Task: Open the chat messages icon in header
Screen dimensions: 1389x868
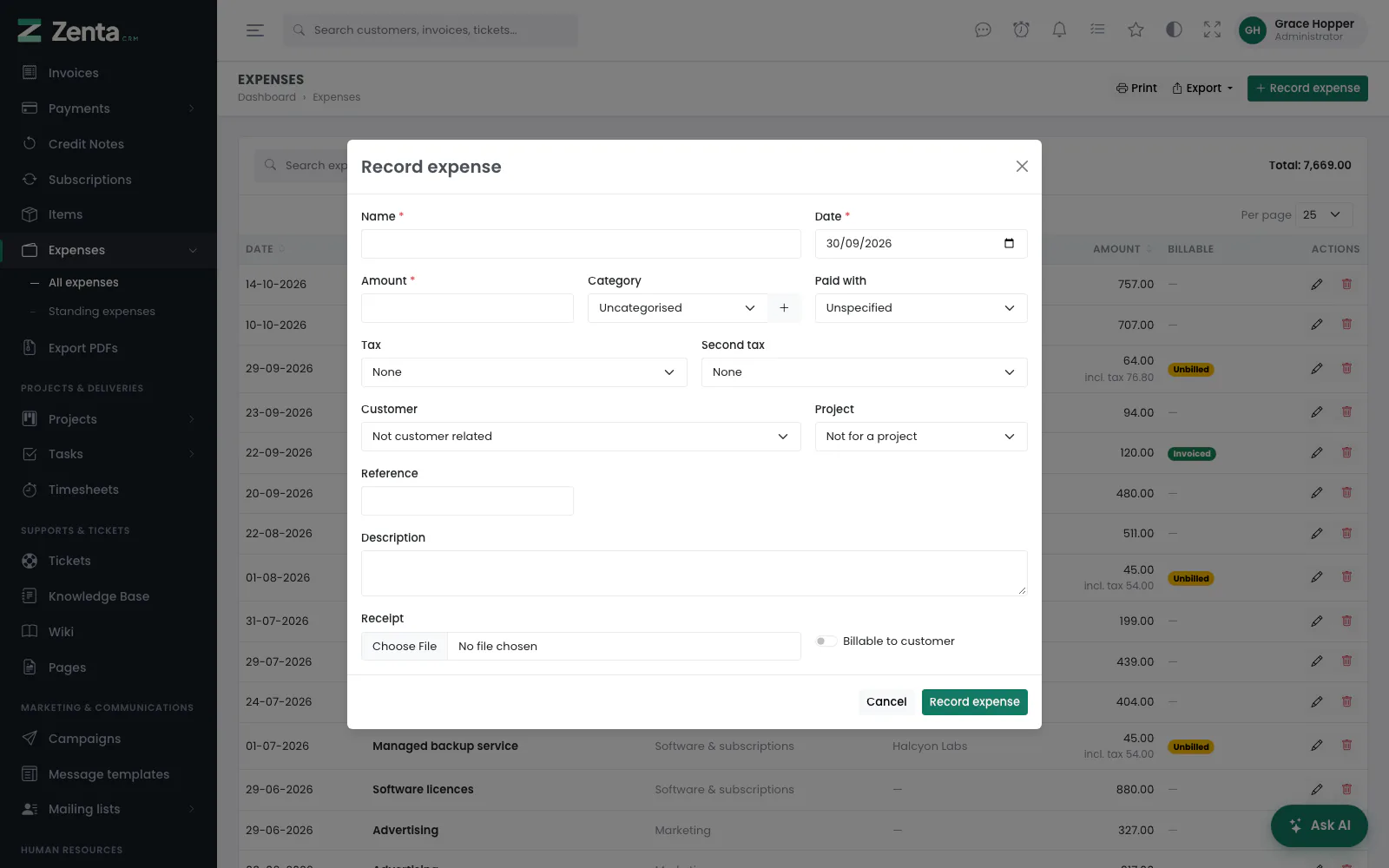Action: tap(983, 30)
